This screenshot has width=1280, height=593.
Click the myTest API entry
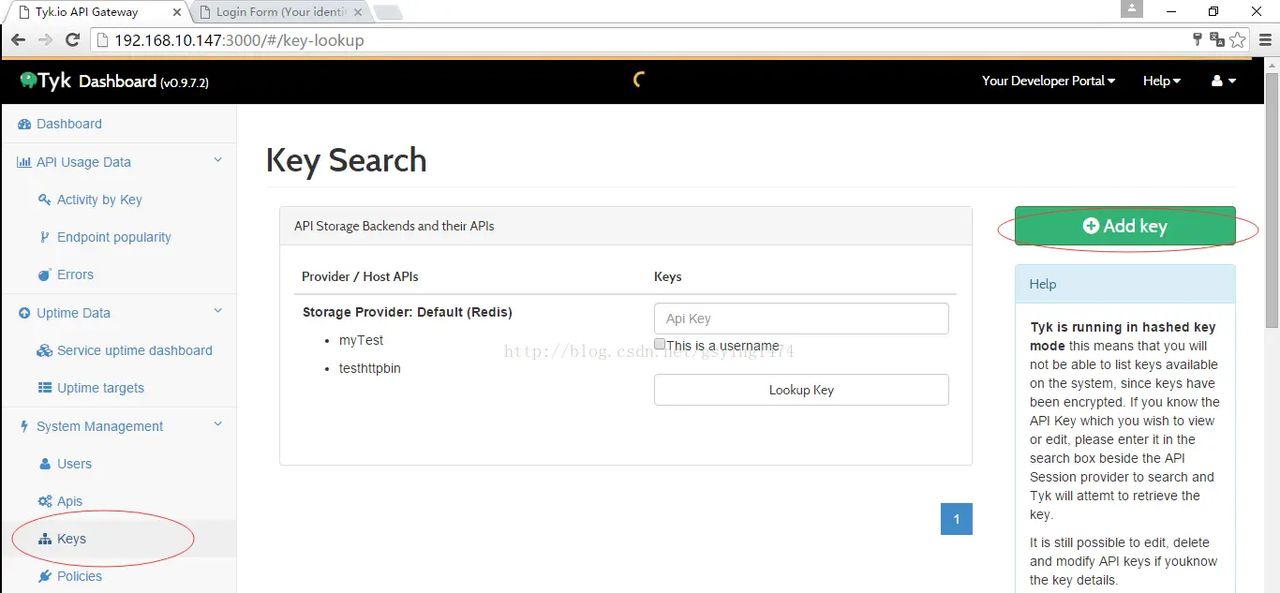point(361,340)
